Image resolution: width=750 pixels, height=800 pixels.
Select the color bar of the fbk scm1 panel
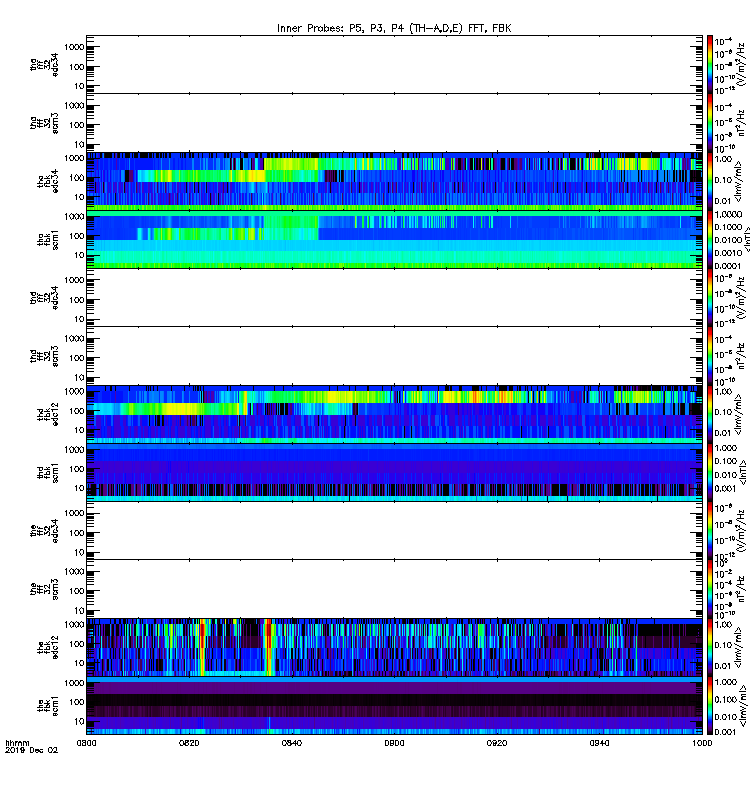tap(710, 706)
